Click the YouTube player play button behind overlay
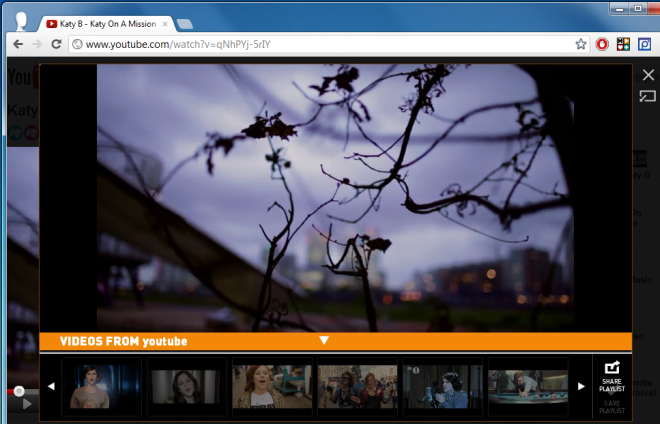This screenshot has height=424, width=660. click(x=27, y=405)
